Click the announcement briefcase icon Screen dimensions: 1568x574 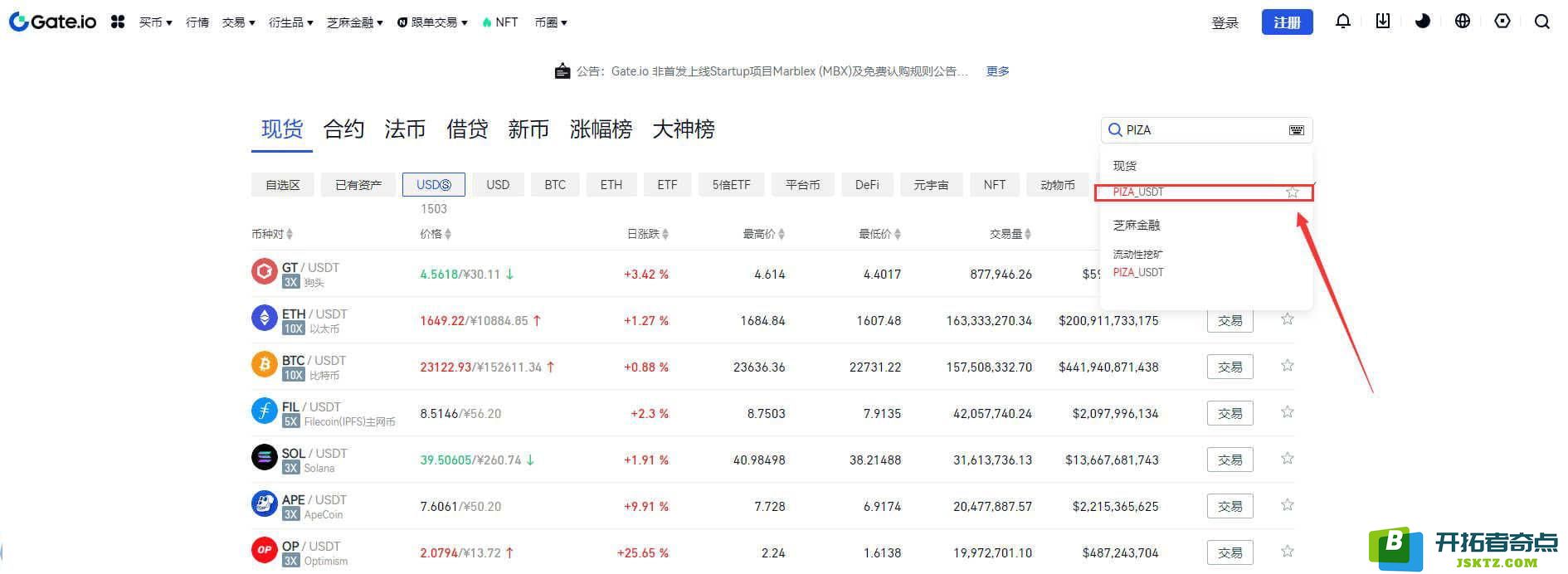coord(562,71)
